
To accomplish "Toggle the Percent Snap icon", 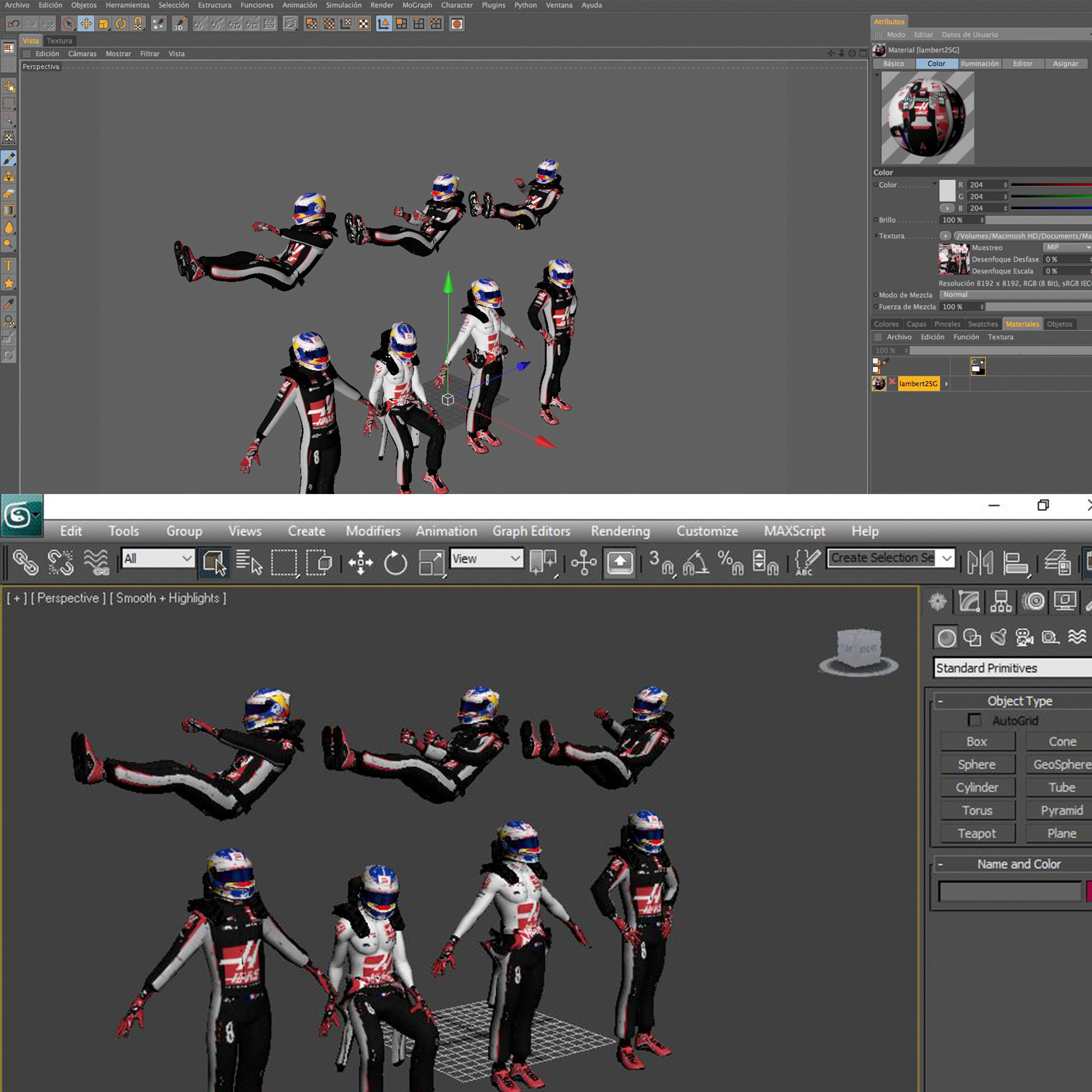I will [731, 563].
